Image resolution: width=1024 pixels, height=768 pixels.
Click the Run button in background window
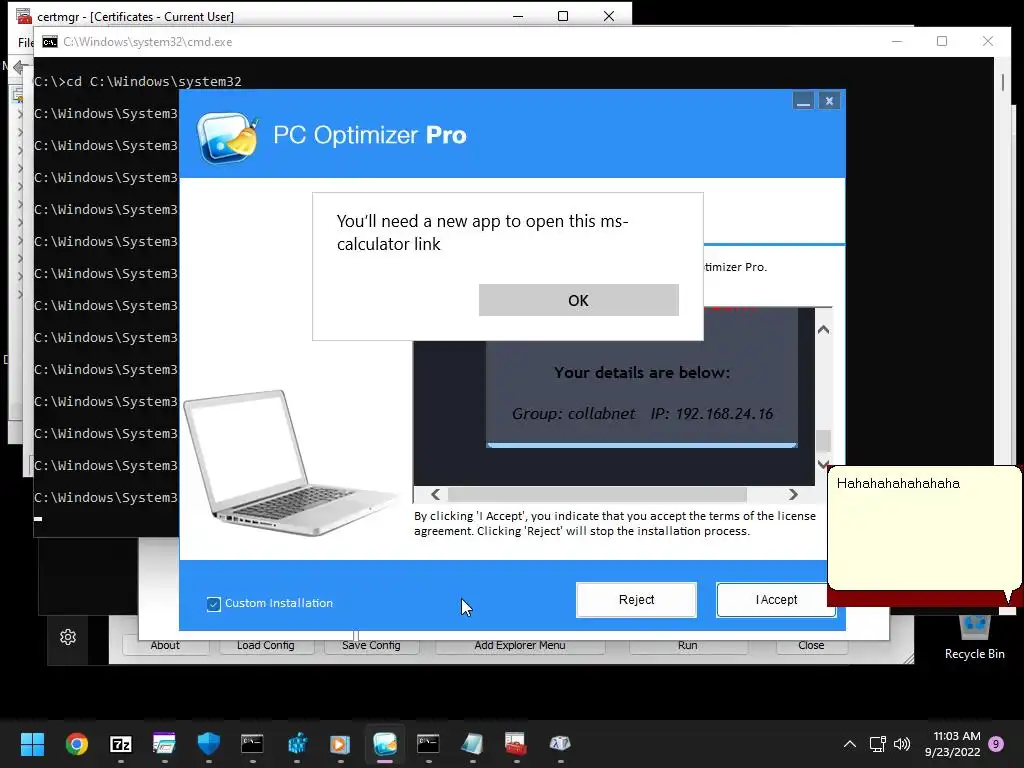[688, 645]
